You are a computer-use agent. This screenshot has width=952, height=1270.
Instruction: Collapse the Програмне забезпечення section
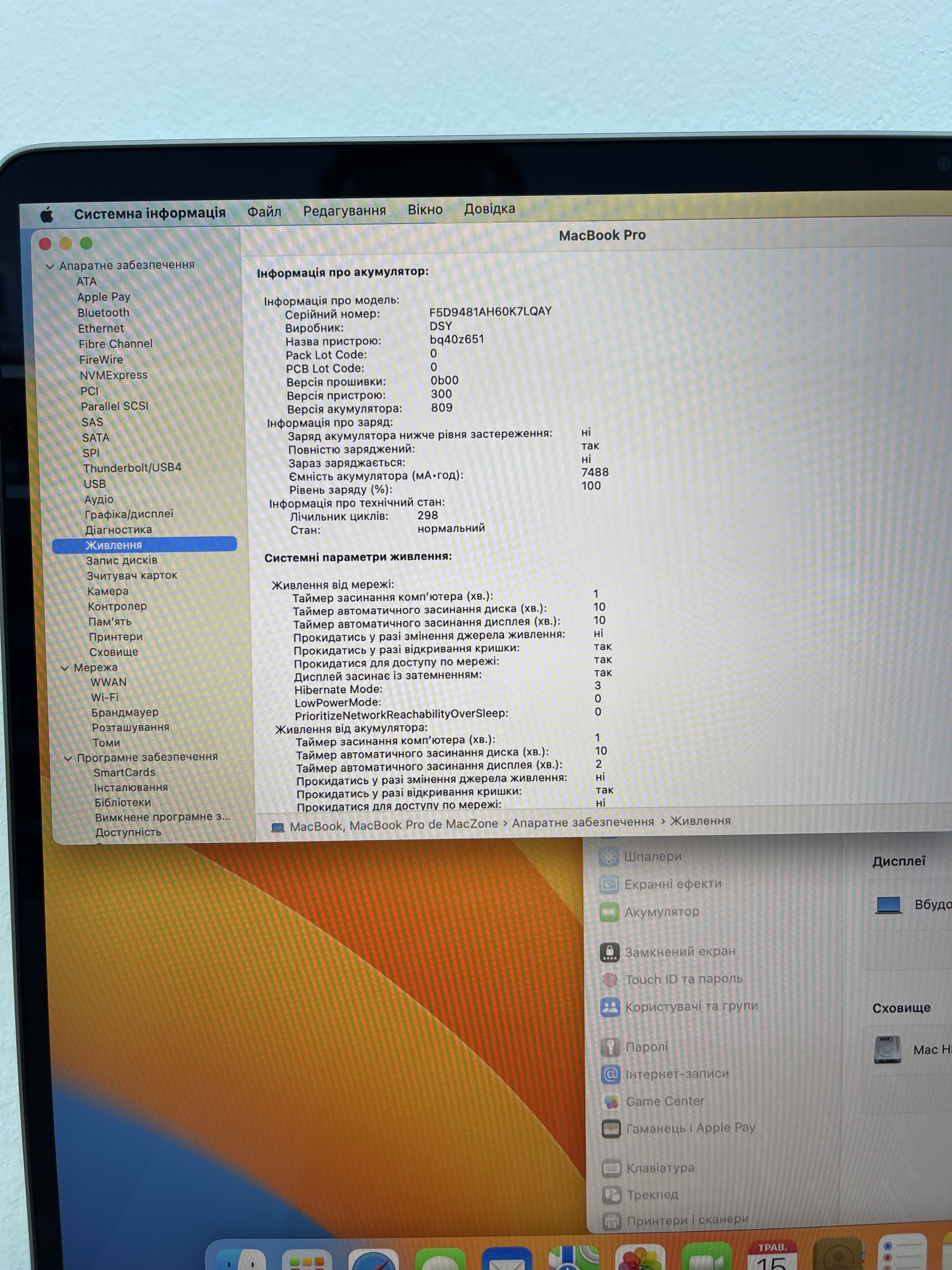coord(68,758)
